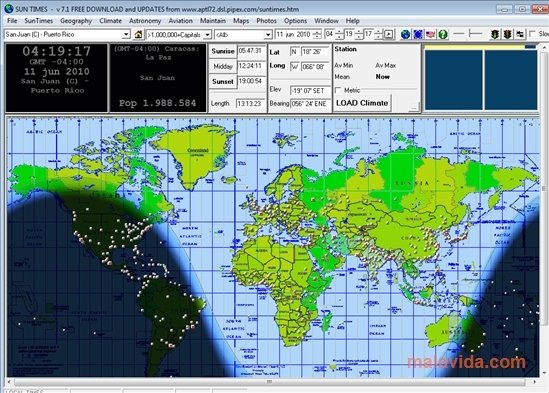The height and width of the screenshot is (393, 549).
Task: Open the >1,000,000+Capitals filter dropdown
Action: pyautogui.click(x=207, y=35)
